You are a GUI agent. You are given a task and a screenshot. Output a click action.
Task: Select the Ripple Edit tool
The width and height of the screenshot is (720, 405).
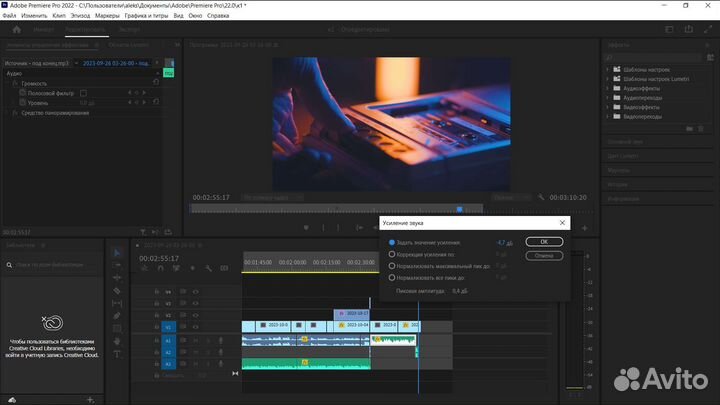(x=117, y=278)
